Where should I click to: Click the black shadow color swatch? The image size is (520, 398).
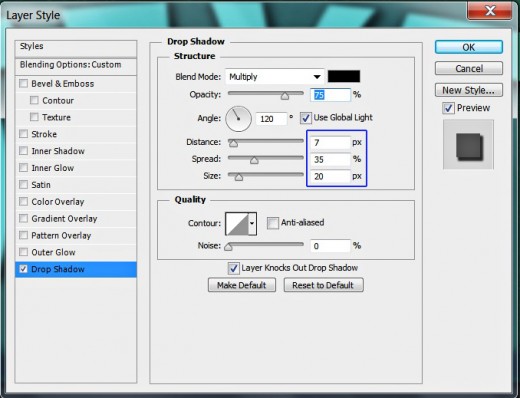pos(344,76)
